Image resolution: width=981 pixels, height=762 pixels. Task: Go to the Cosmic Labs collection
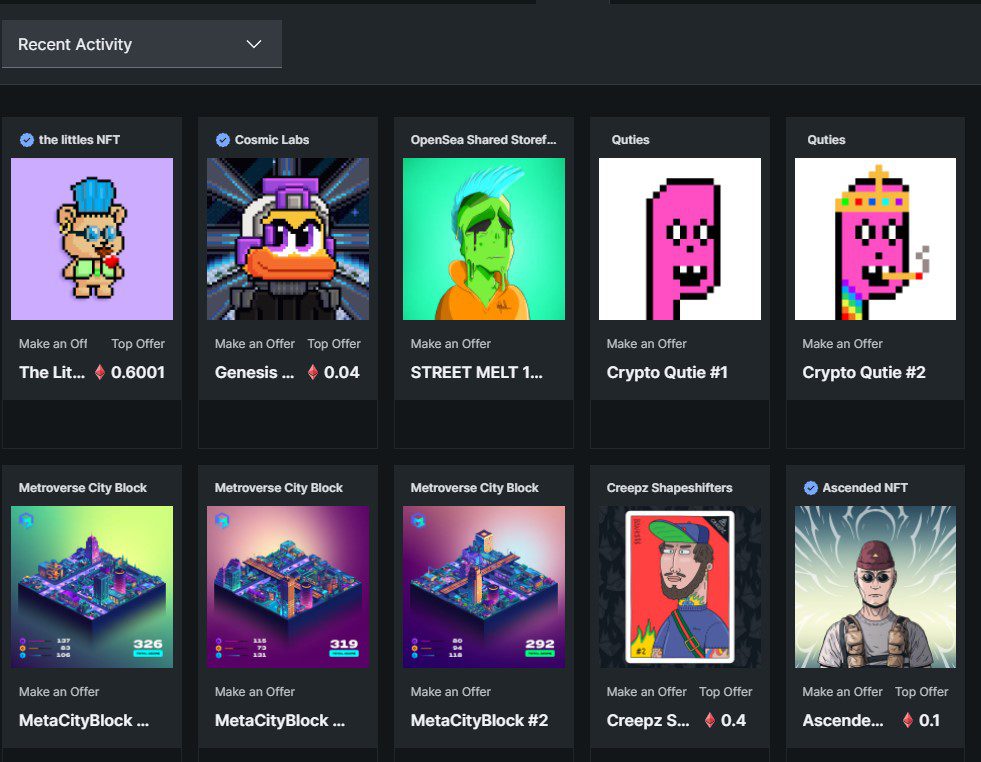pos(272,140)
